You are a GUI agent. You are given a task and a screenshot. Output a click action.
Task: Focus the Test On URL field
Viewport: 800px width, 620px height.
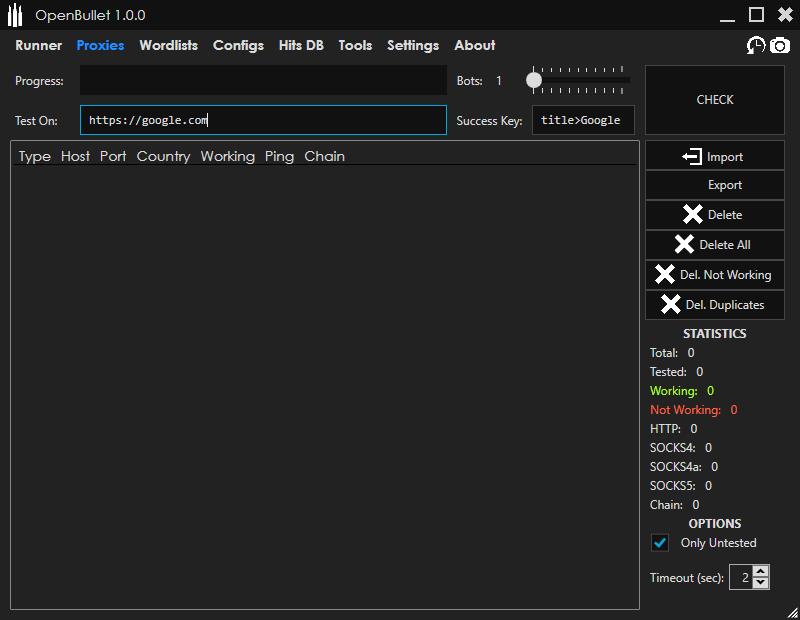tap(263, 120)
